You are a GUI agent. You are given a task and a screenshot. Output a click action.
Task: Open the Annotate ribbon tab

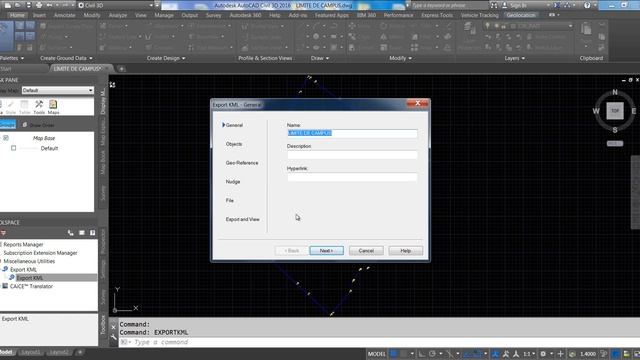64,15
